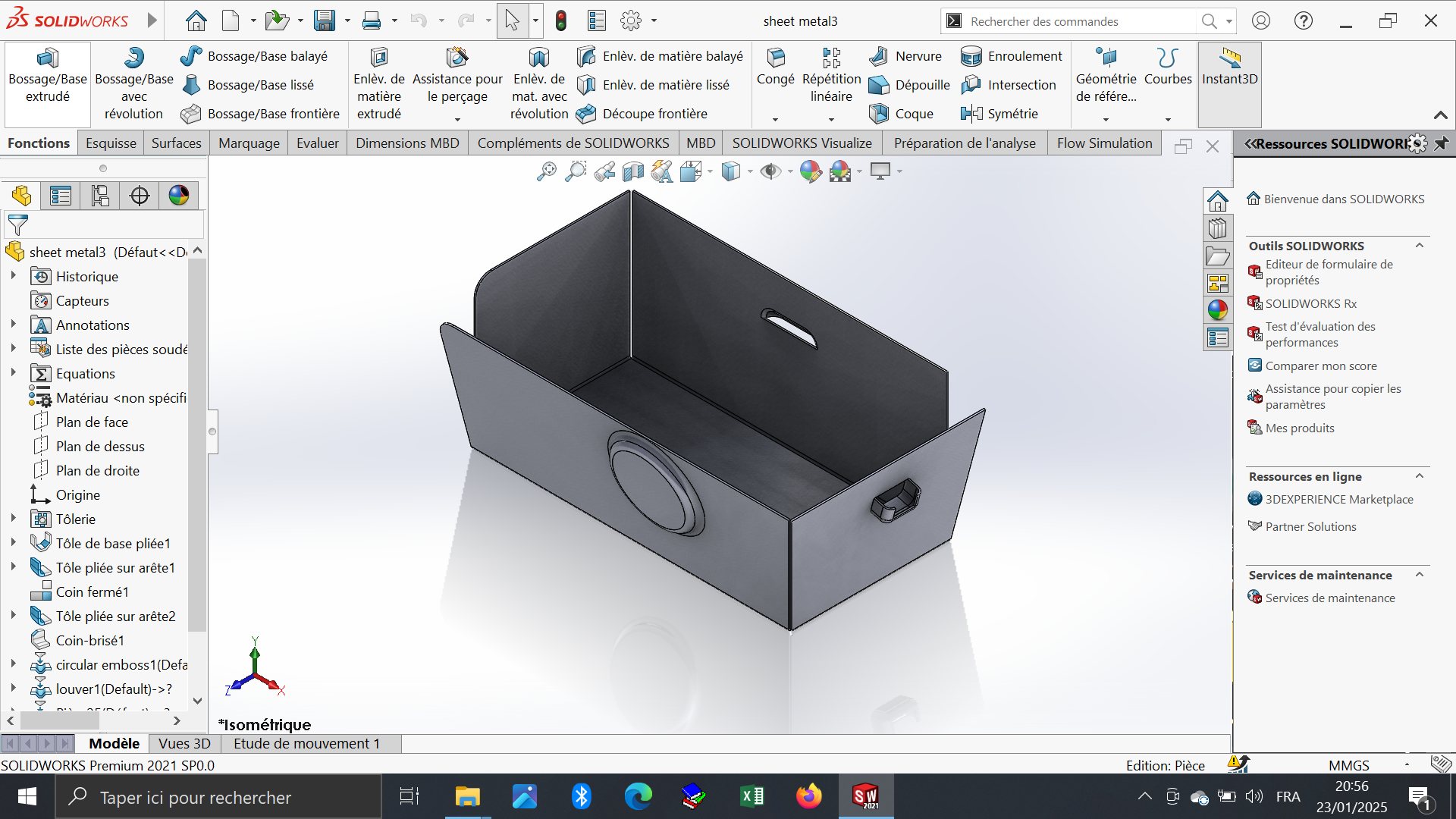
Task: Click the 3DEXPERIENCE Marketplace link
Action: pyautogui.click(x=1338, y=499)
